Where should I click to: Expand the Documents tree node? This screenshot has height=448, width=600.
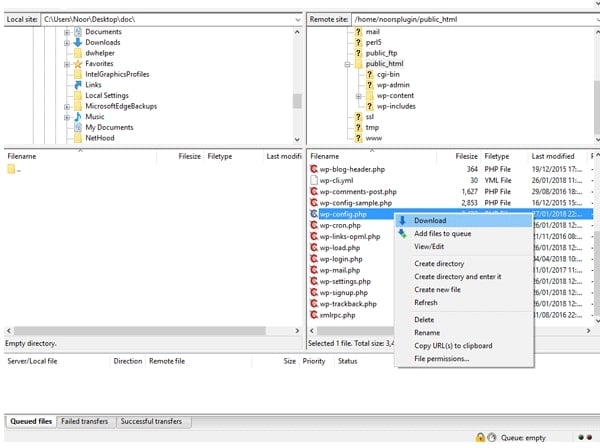coord(67,32)
